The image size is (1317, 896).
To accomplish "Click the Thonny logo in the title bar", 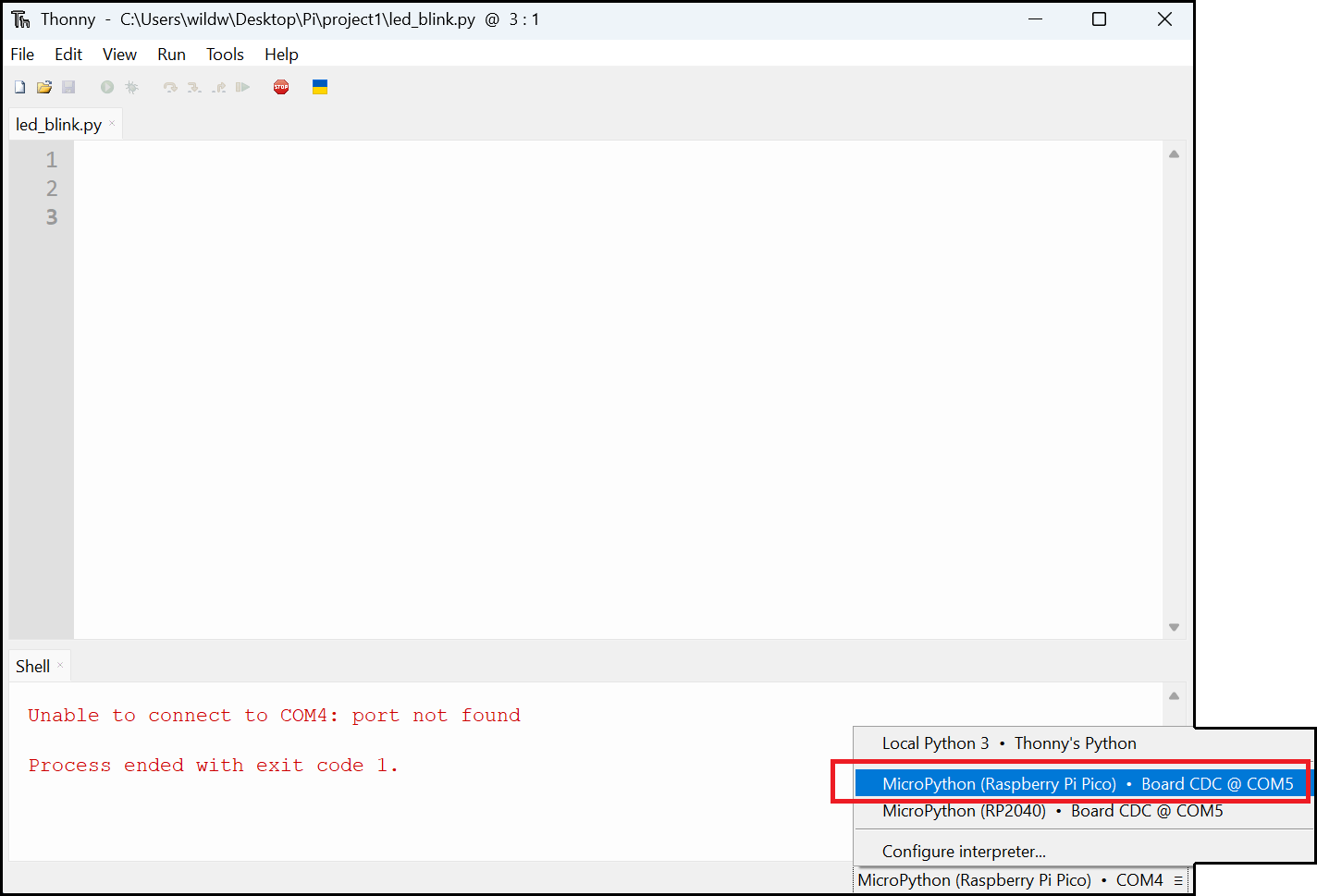I will (20, 19).
